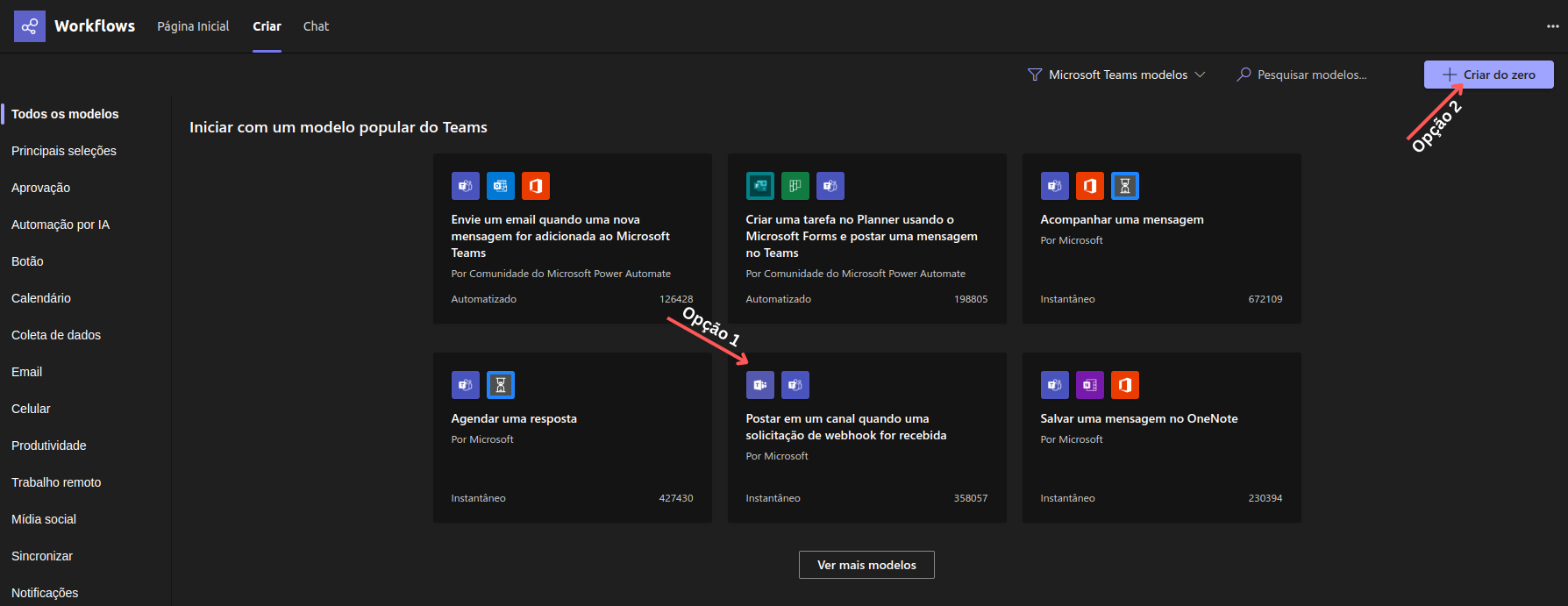
Task: Open the webhook channel post template card
Action: [866, 438]
